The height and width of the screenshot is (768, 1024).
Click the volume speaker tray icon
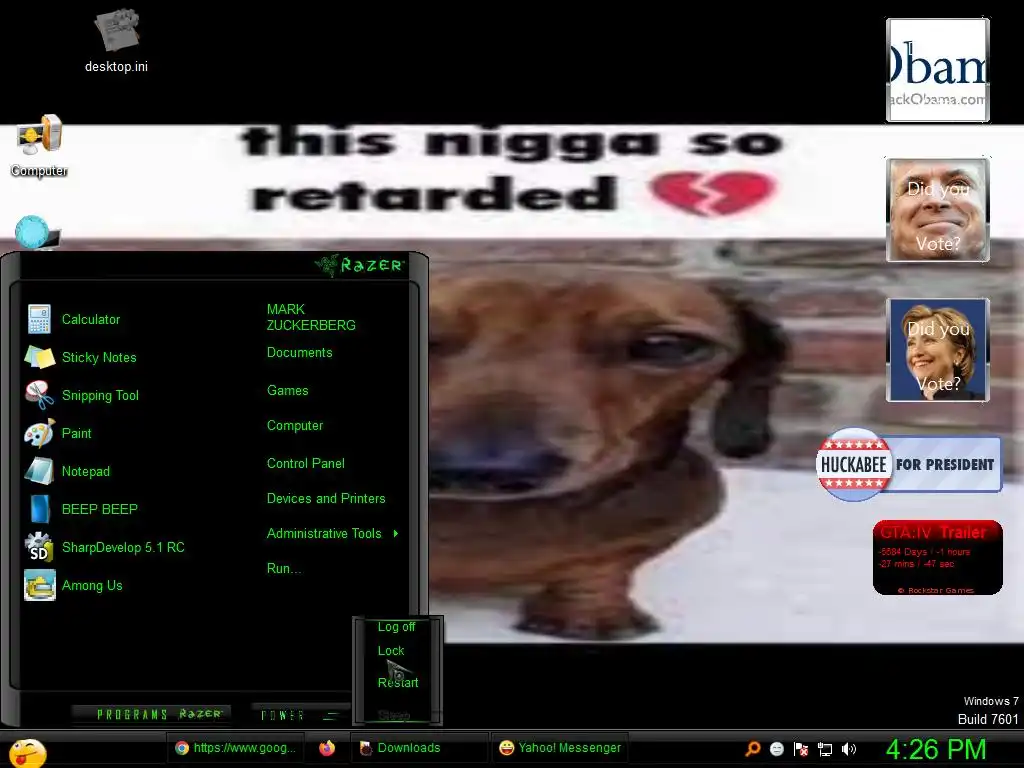click(849, 748)
